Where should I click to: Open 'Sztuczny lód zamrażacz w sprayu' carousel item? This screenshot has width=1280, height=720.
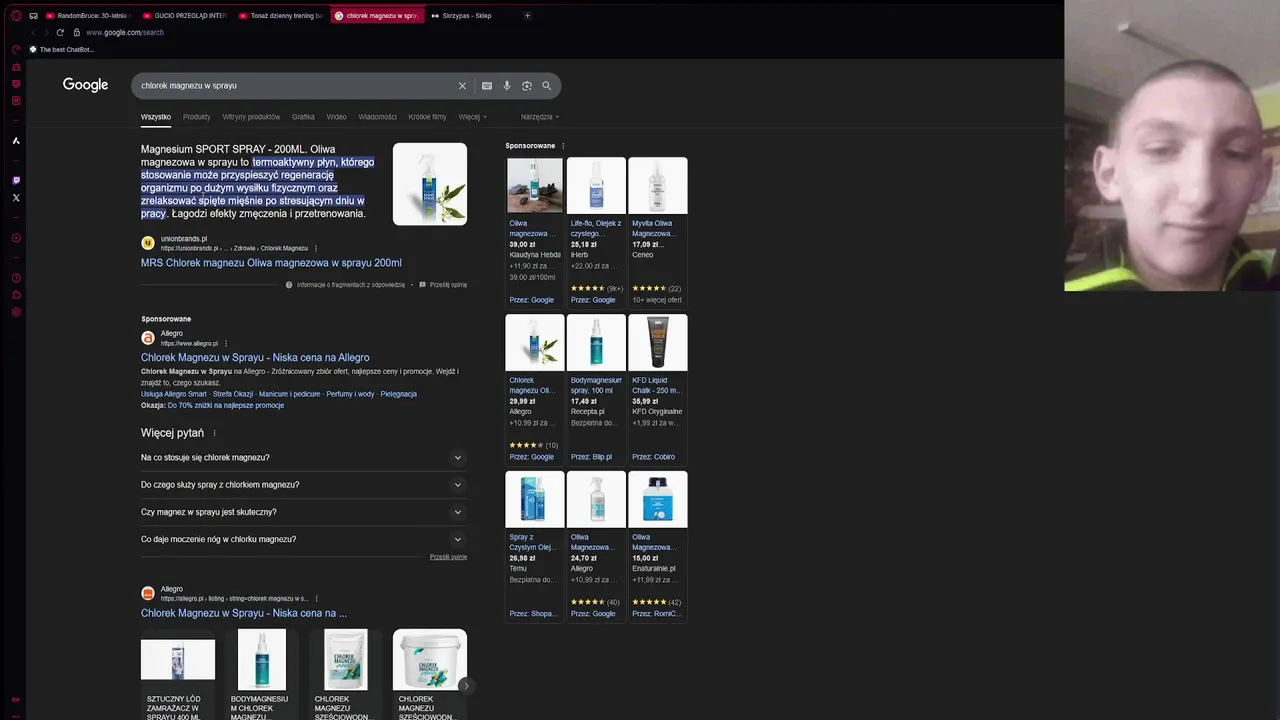tap(178, 675)
